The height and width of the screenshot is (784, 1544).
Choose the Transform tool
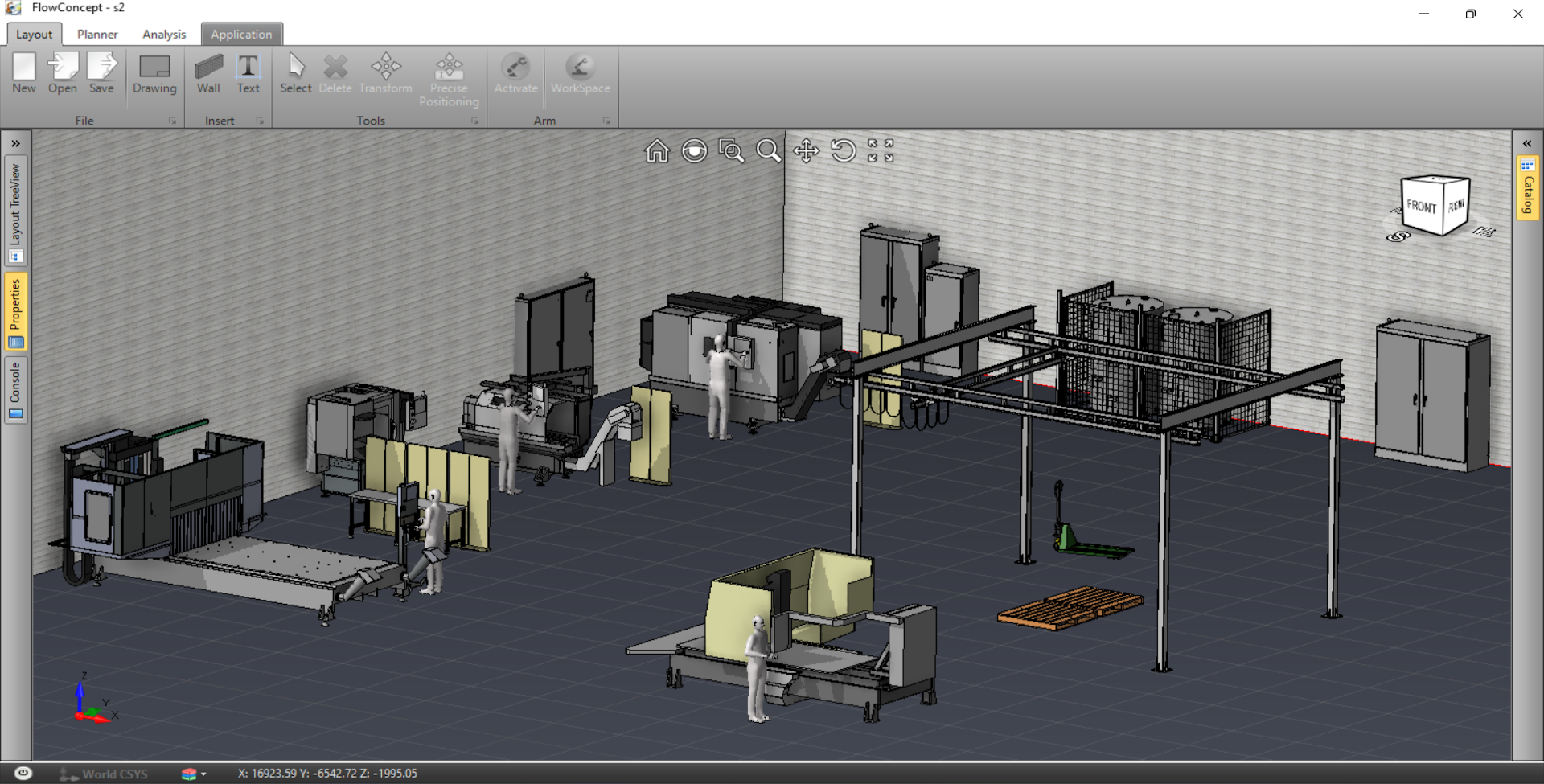tap(386, 74)
